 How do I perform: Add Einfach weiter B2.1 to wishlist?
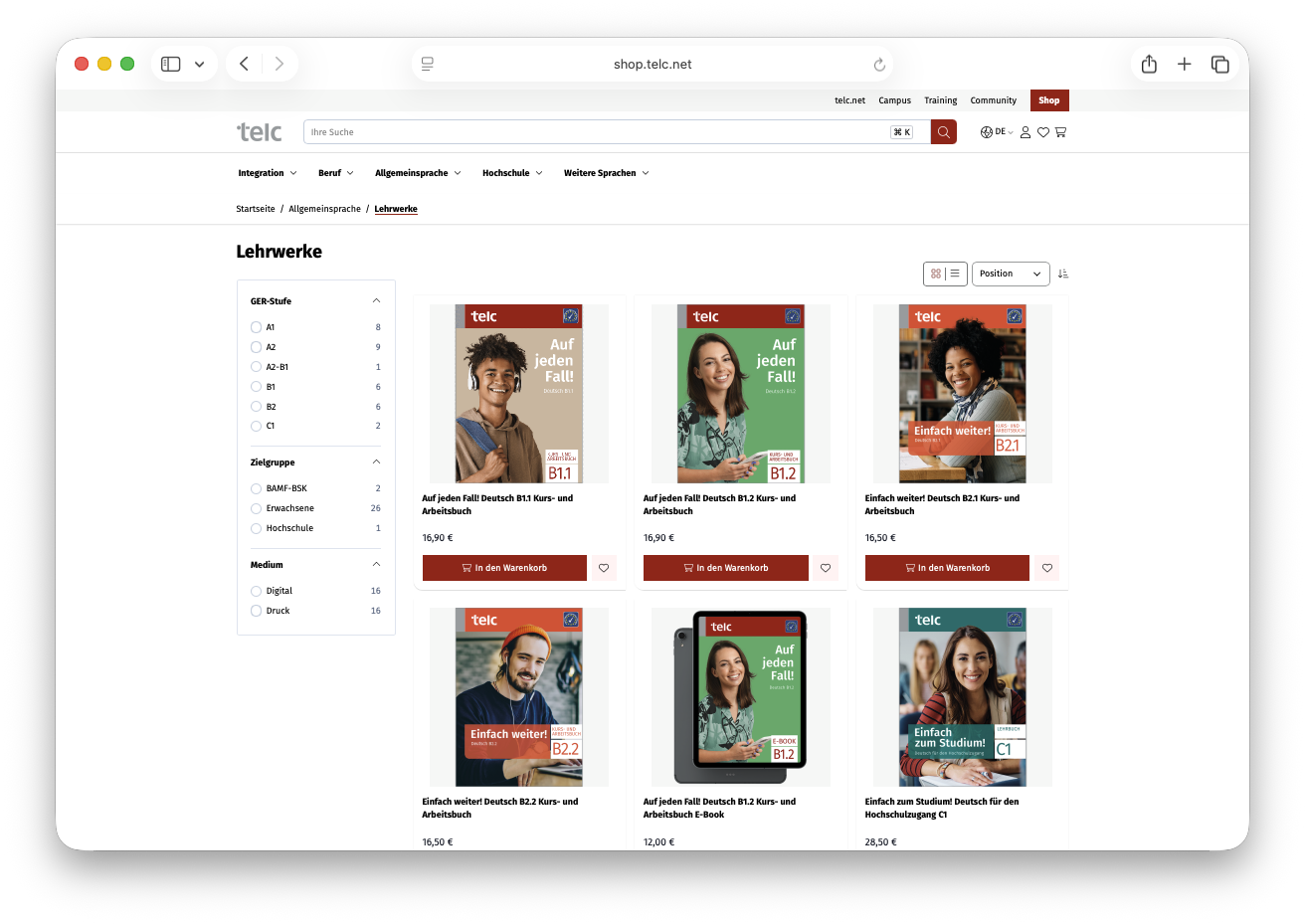tap(1047, 568)
